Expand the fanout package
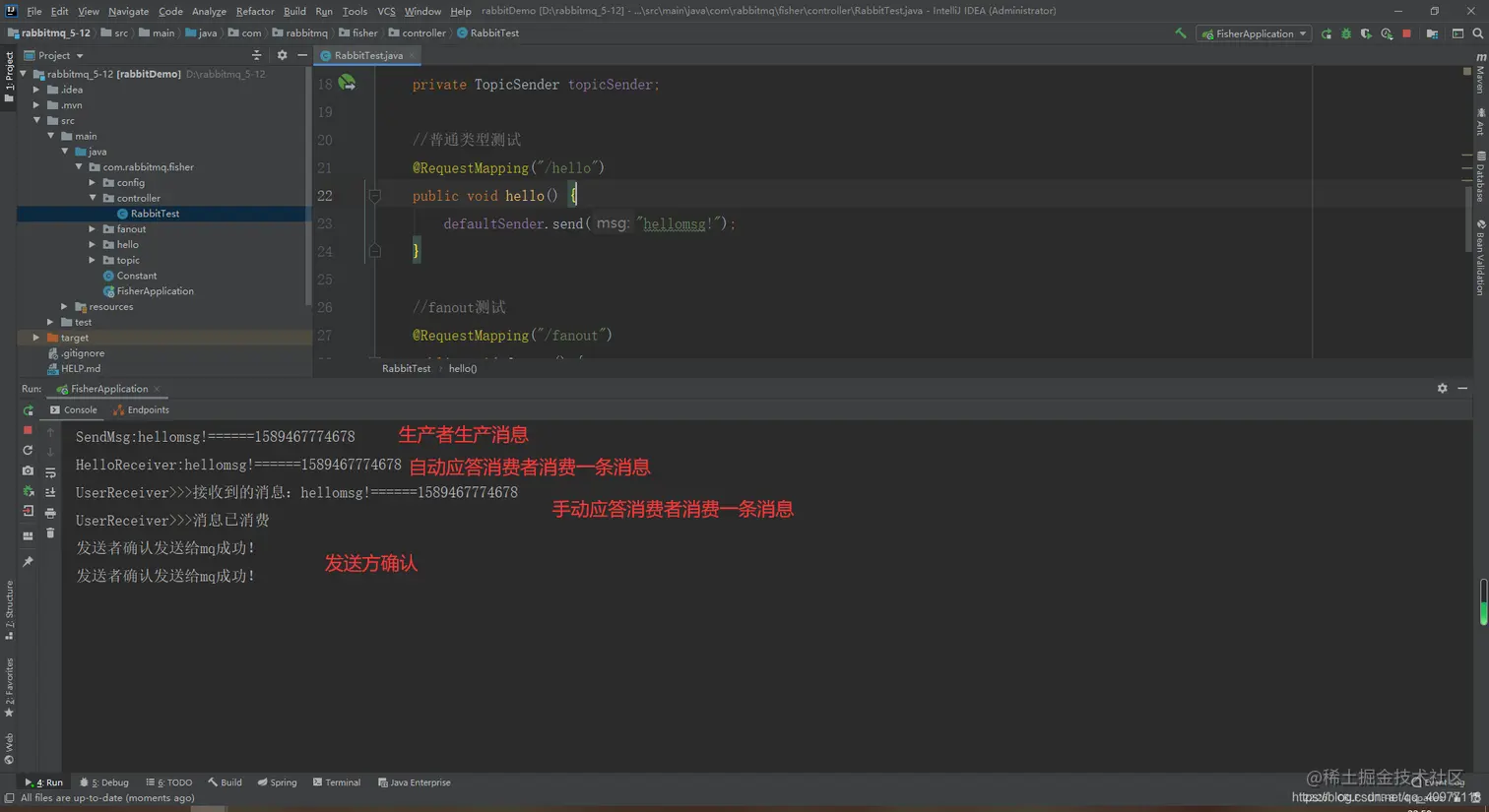The width and height of the screenshot is (1489, 812). (93, 229)
